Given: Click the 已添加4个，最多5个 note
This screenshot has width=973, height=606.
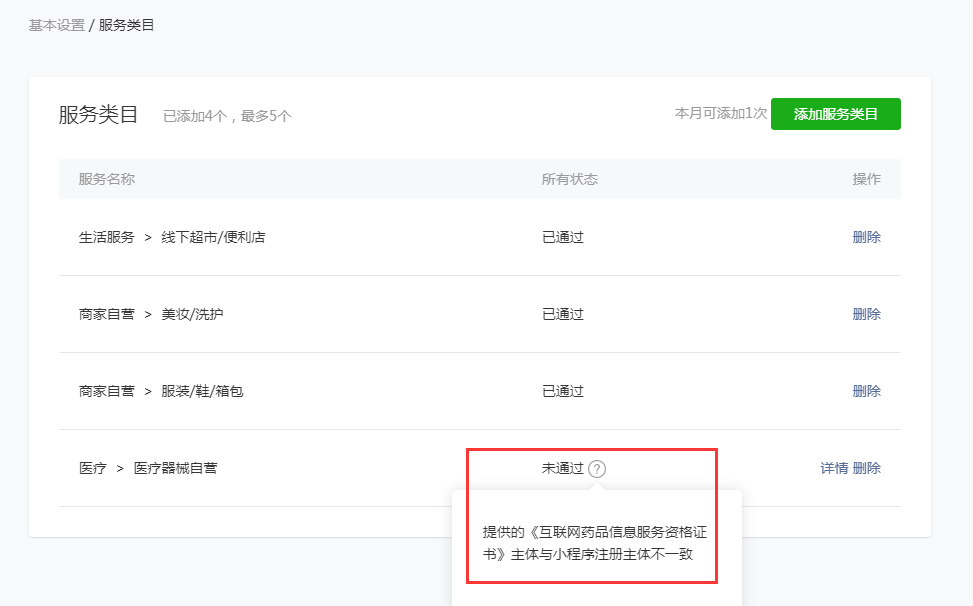Looking at the screenshot, I should 227,116.
